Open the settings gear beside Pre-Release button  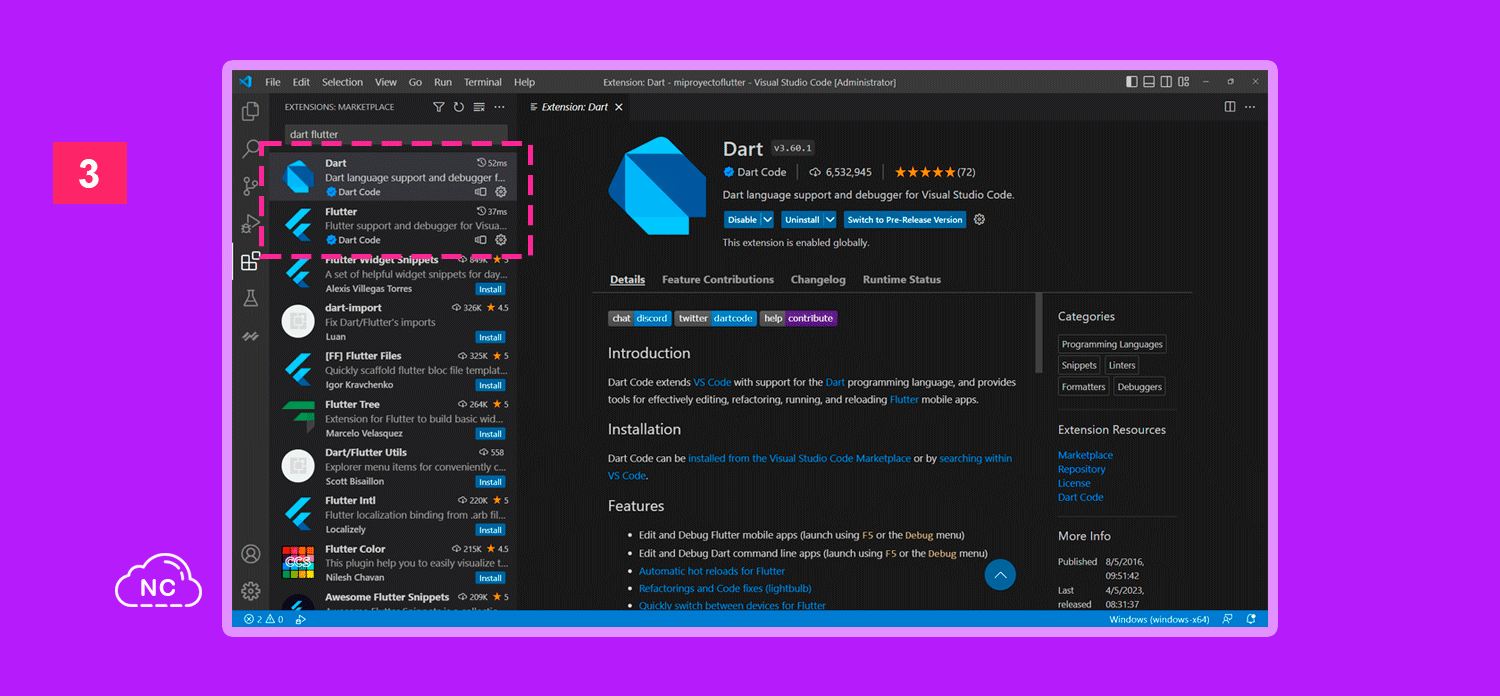point(979,220)
